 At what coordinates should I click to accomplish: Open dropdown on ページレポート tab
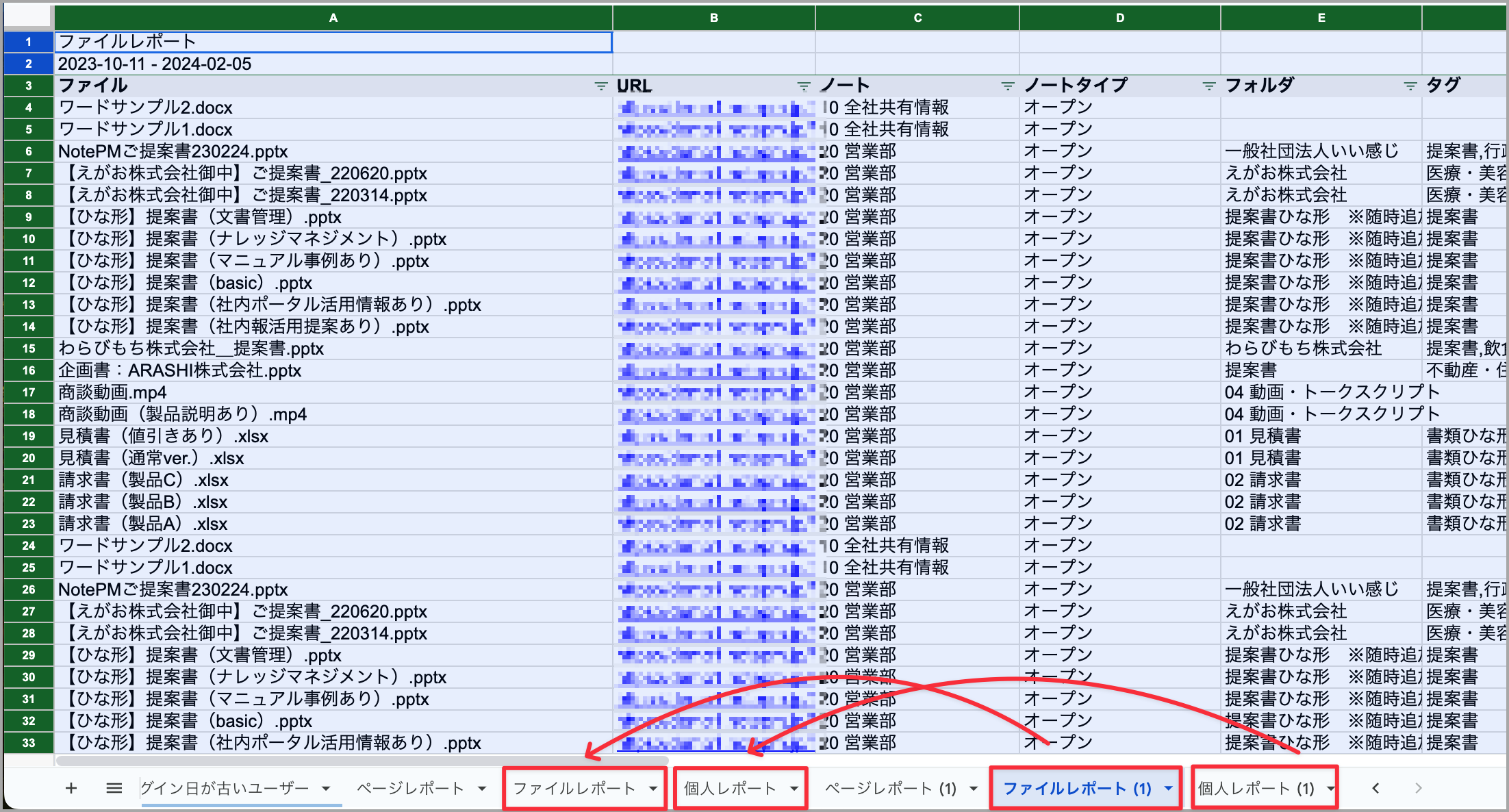tap(482, 789)
